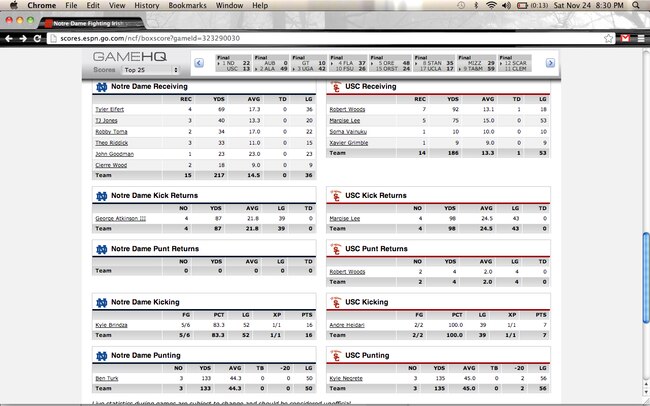The width and height of the screenshot is (650, 406).
Task: Click the GameHQ logo
Action: tap(129, 56)
